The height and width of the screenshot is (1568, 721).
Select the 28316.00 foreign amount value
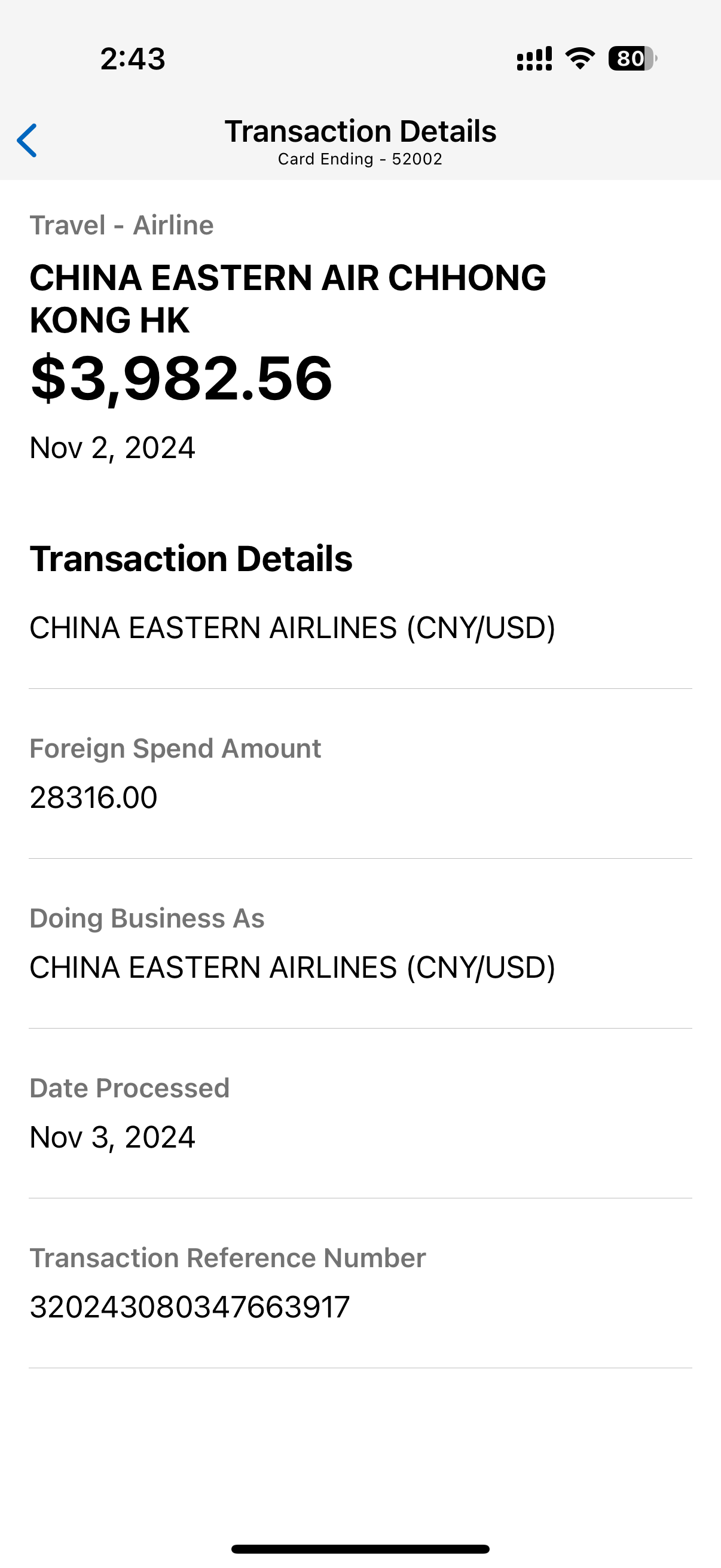pos(94,797)
